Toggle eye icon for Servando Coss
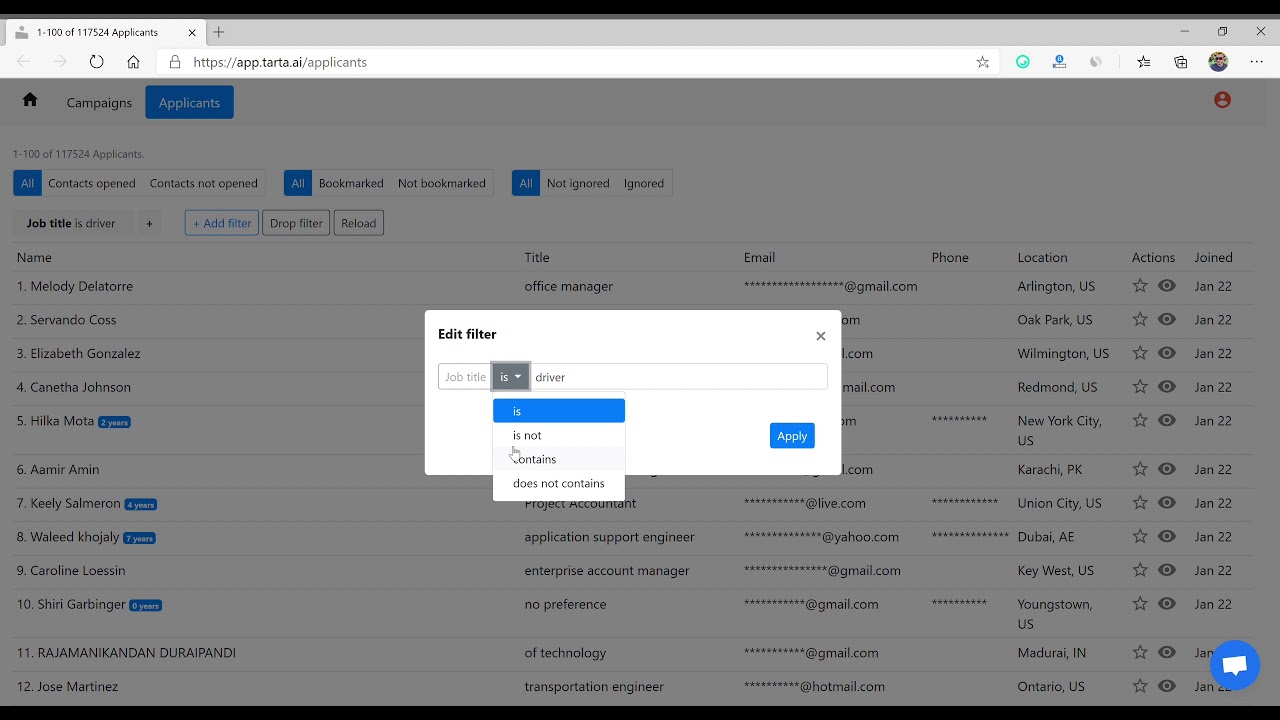This screenshot has width=1280, height=720. pyautogui.click(x=1167, y=320)
